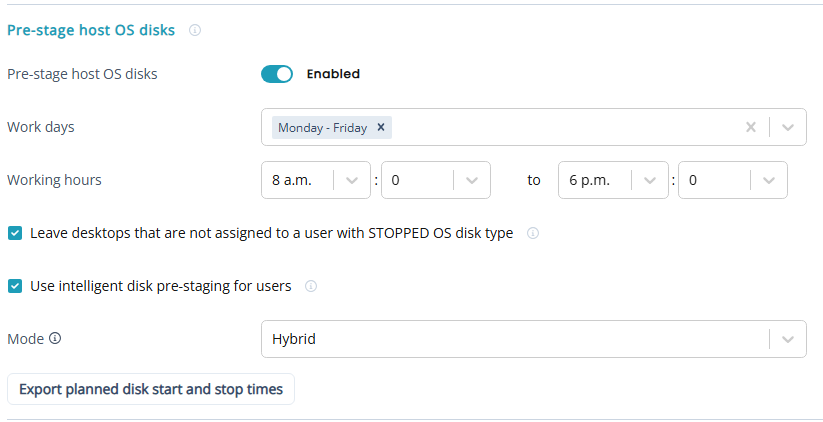
Task: Click info icon beside intelligent disk pre-staging
Action: point(311,286)
